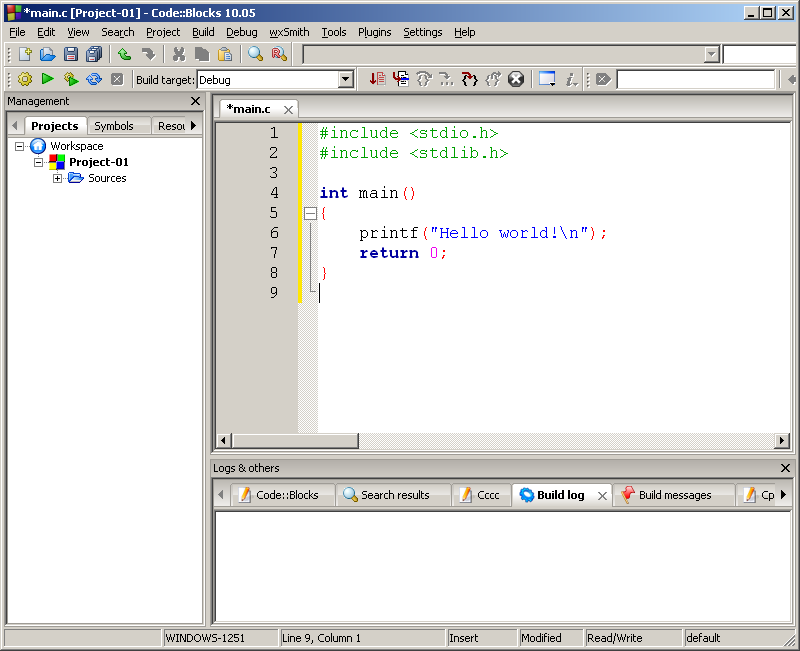Click the search text field beside the clear icon
This screenshot has width=800, height=651.
pyautogui.click(x=696, y=80)
